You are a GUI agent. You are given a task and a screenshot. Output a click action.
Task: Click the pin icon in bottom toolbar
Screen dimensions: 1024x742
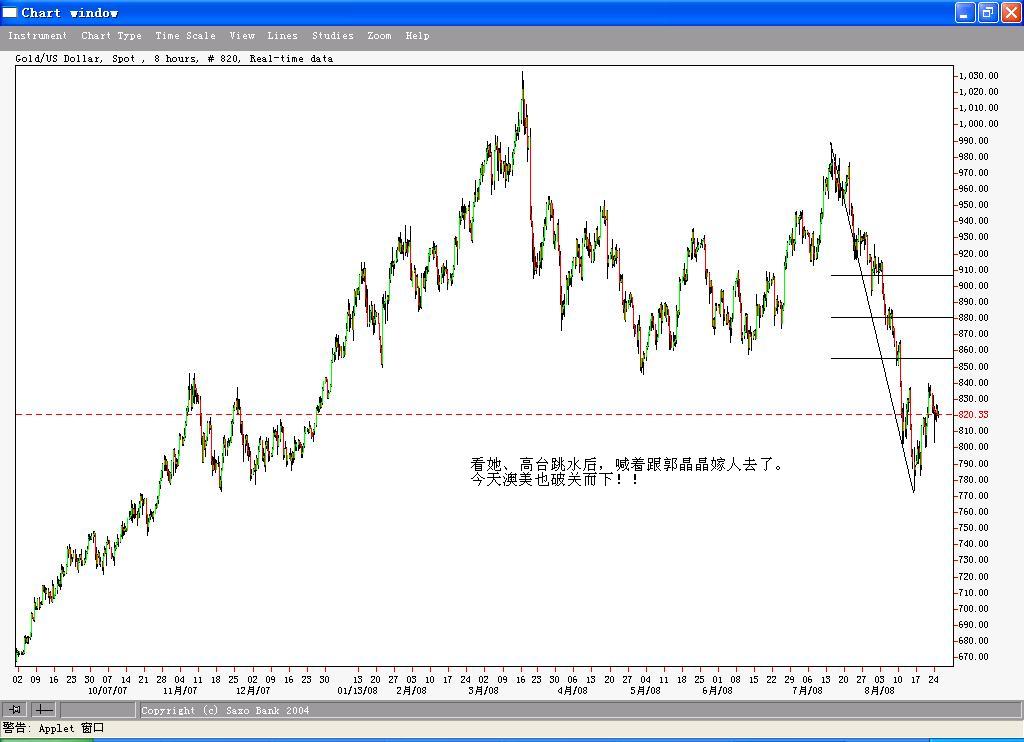14,709
